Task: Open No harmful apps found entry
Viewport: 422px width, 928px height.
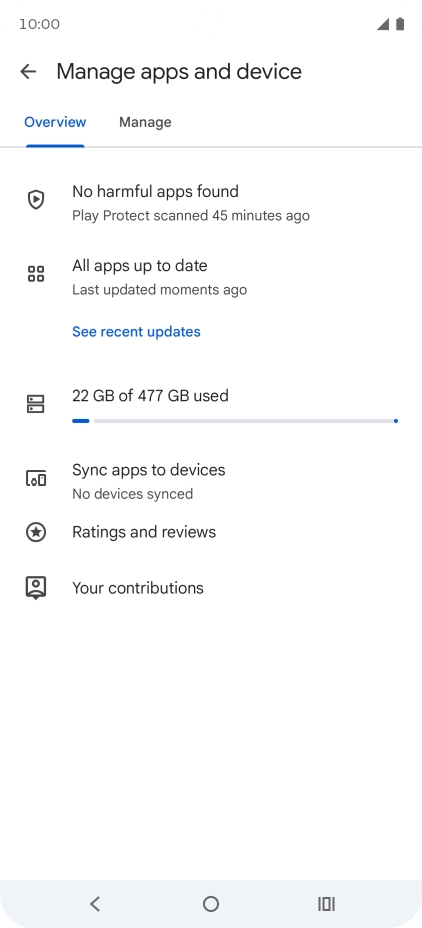Action: (211, 203)
